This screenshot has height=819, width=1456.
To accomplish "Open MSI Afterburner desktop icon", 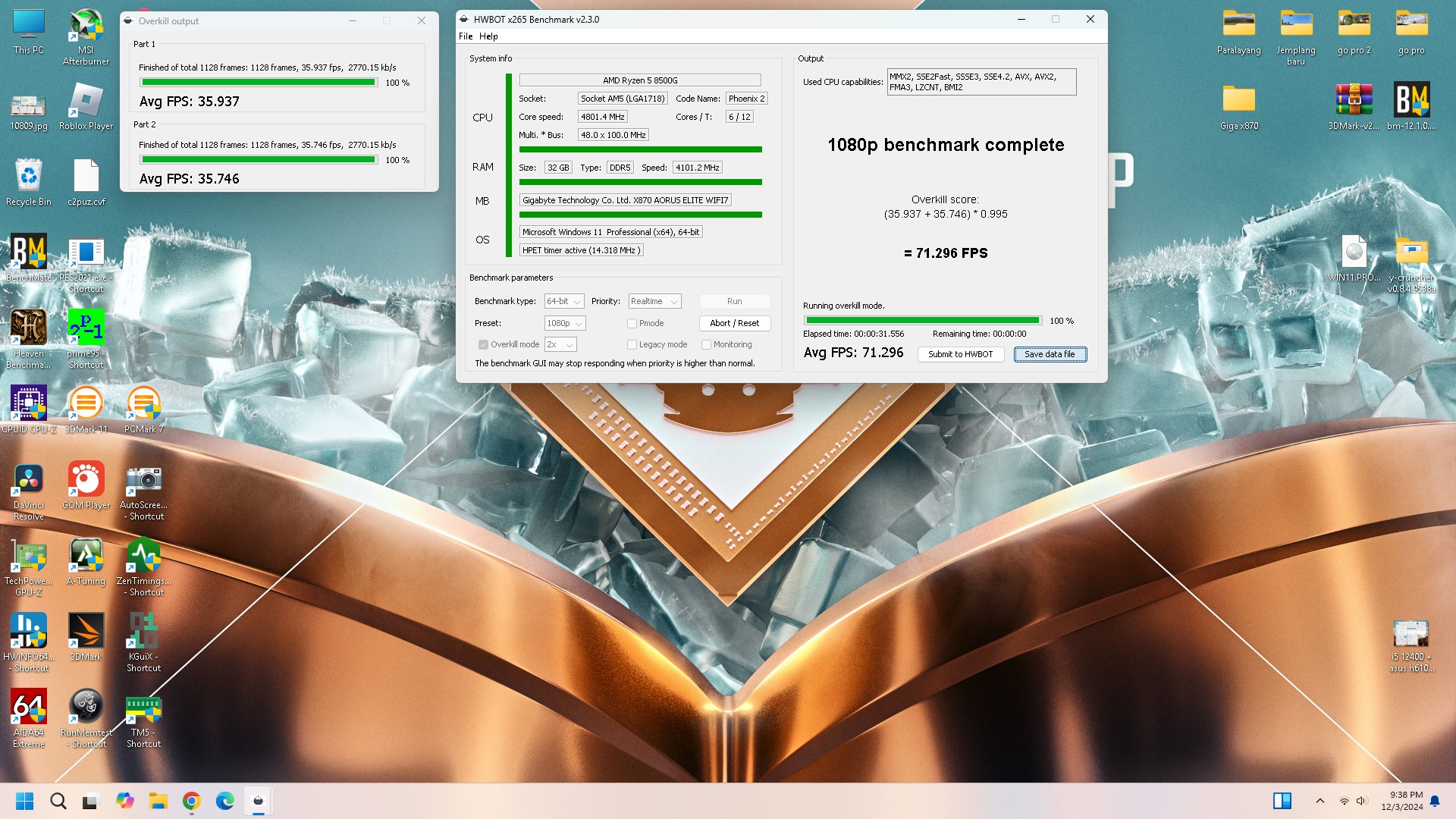I will pos(86,36).
